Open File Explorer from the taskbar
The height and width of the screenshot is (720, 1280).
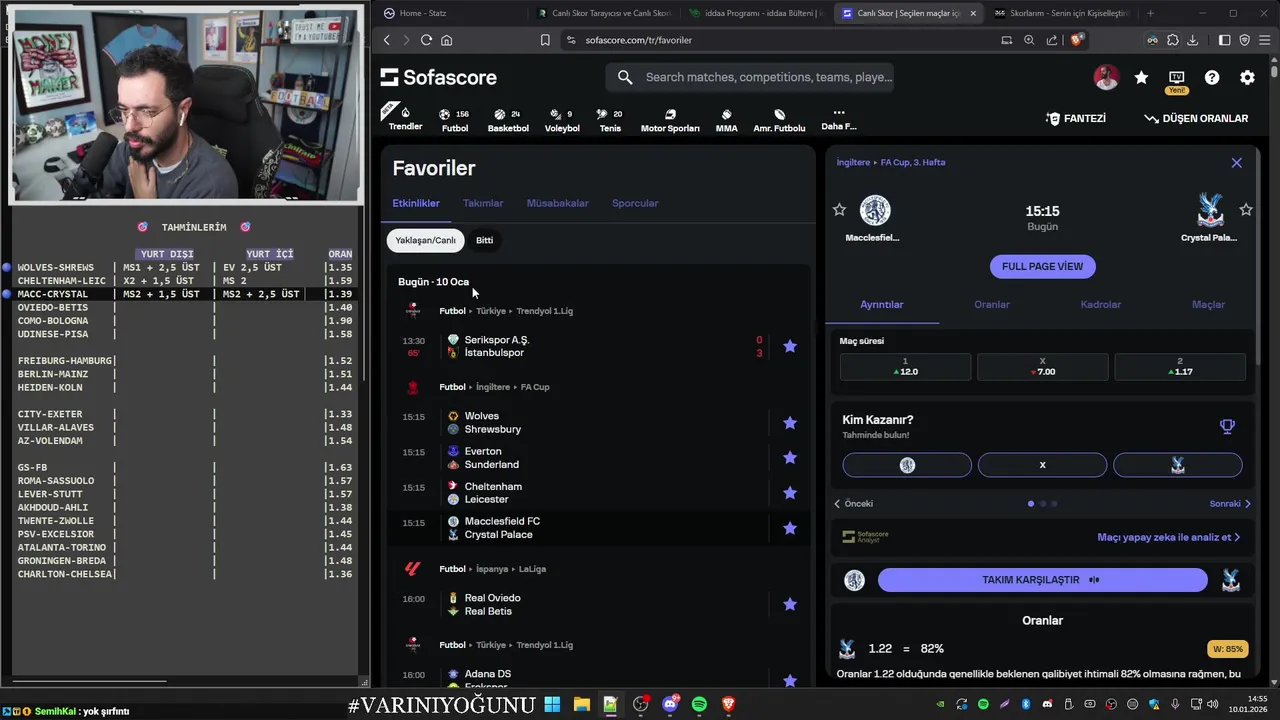pyautogui.click(x=581, y=705)
